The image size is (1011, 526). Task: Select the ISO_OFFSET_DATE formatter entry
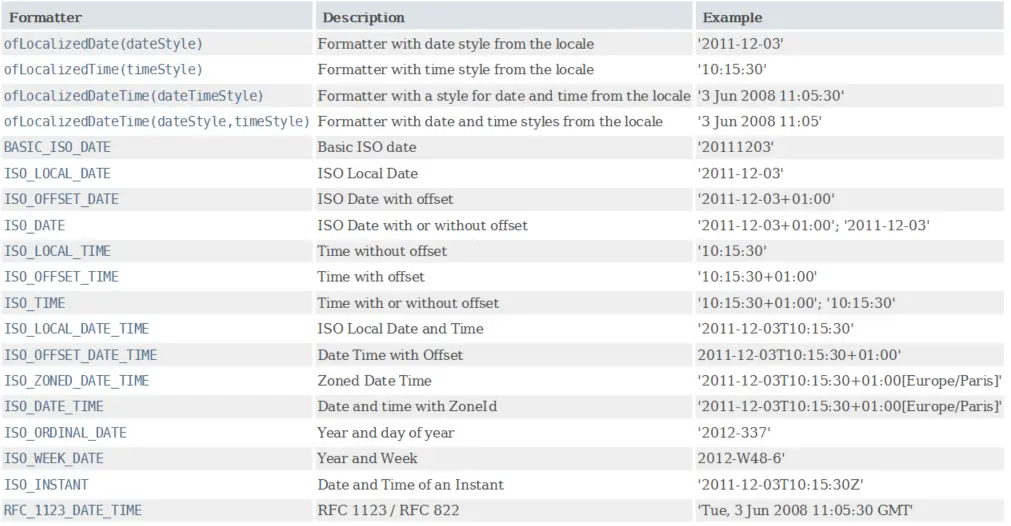[x=61, y=200]
